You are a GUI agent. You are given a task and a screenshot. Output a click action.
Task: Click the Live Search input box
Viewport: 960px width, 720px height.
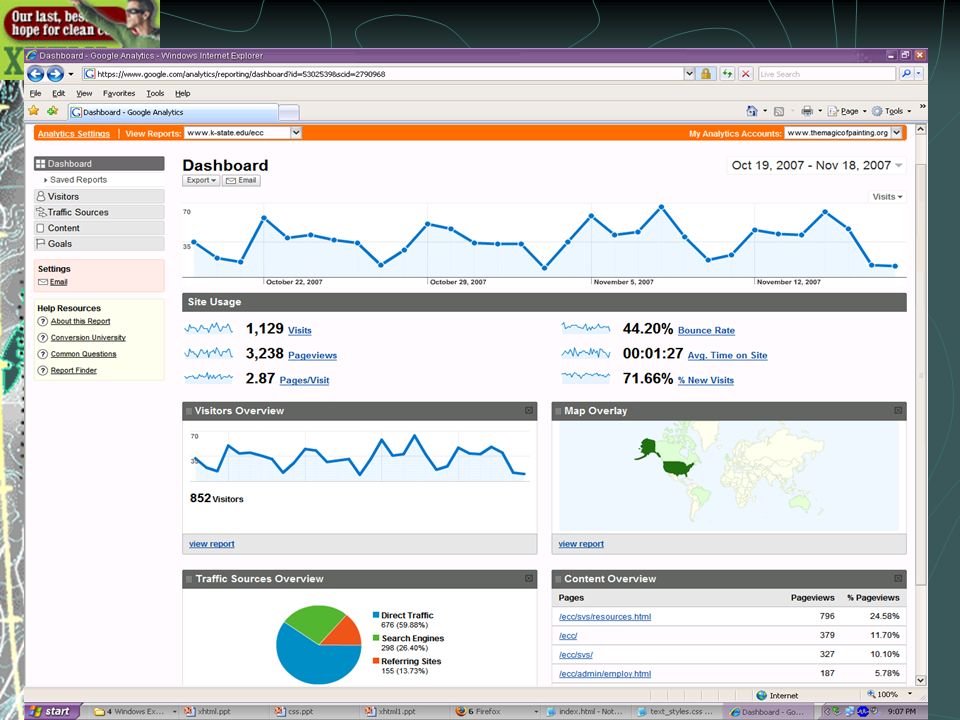coord(827,74)
